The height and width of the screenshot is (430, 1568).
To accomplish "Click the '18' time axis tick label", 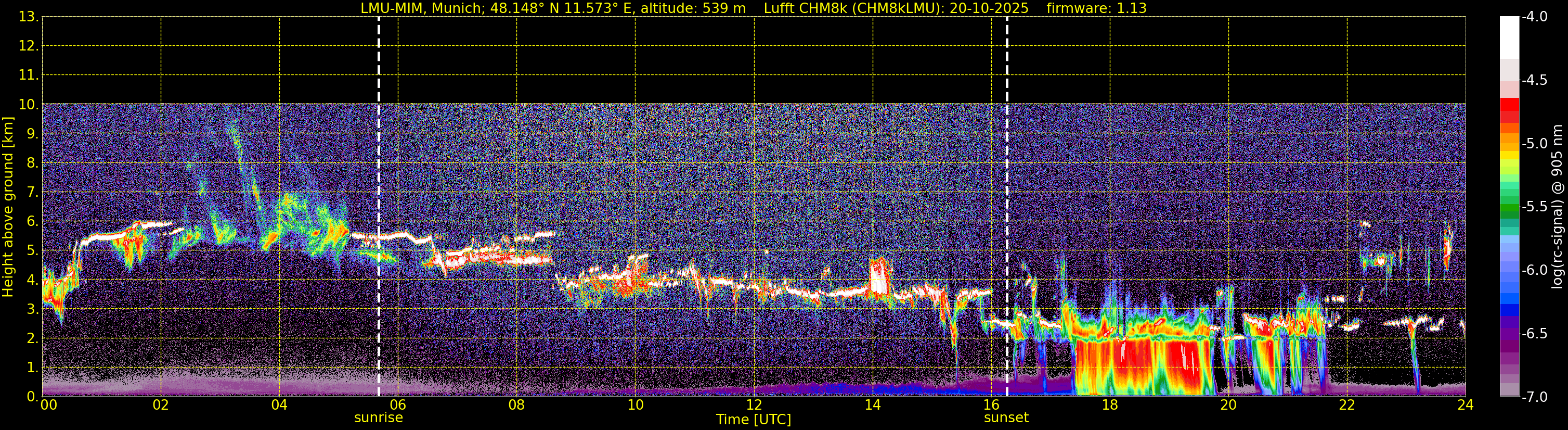I will pyautogui.click(x=1110, y=405).
